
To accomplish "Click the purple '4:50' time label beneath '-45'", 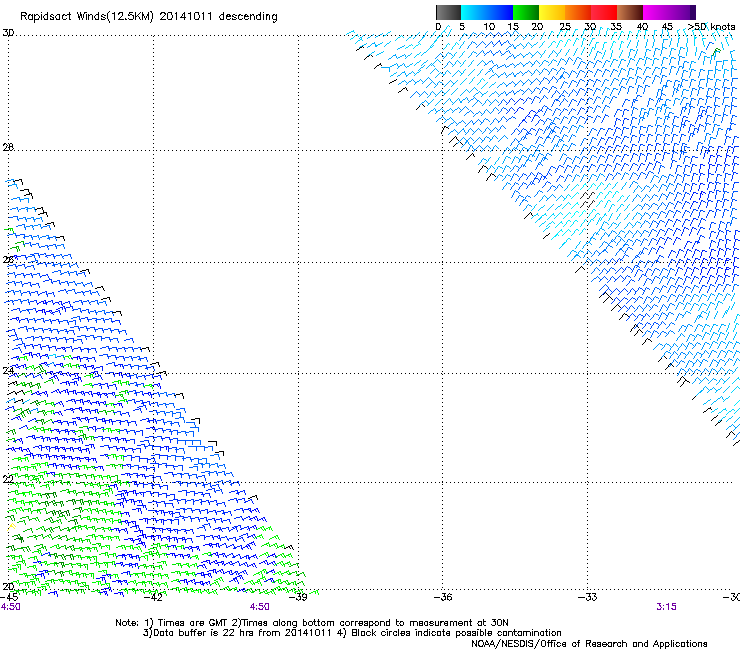I will (10, 607).
